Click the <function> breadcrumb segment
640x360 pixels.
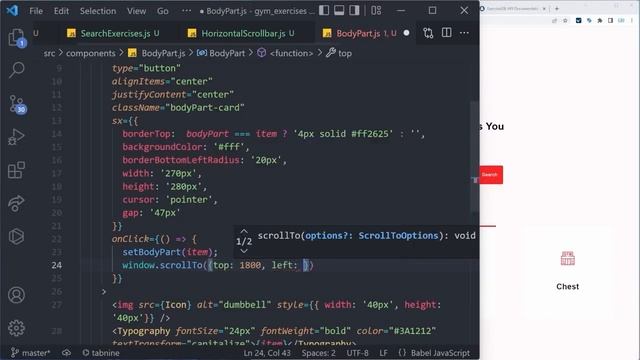(286, 53)
